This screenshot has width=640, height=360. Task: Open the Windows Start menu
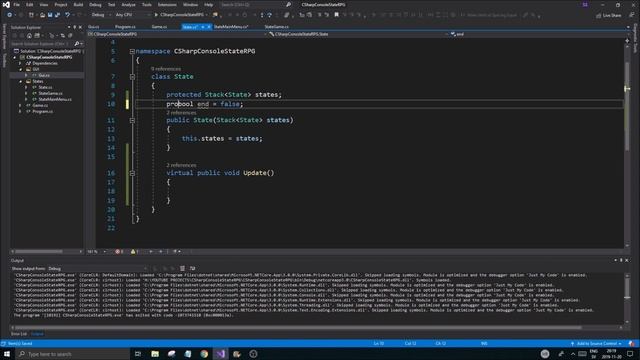tap(7, 354)
